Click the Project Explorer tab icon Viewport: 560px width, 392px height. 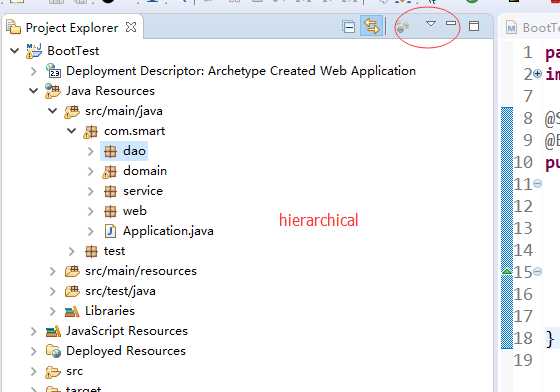point(14,27)
